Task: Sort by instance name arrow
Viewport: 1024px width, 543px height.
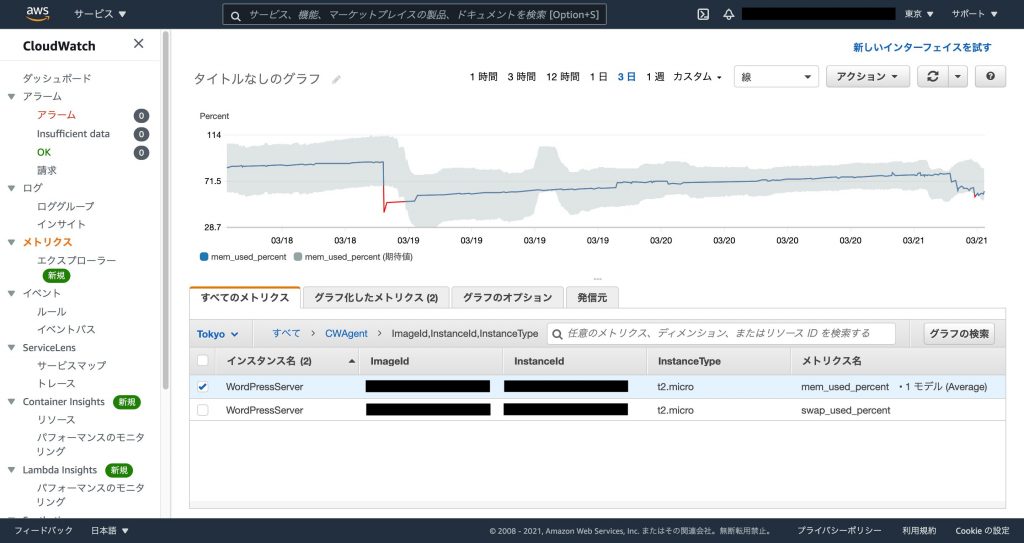Action: [352, 361]
